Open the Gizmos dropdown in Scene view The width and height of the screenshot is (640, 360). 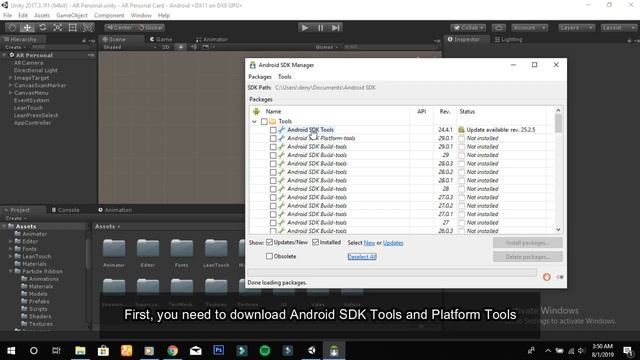tap(327, 47)
